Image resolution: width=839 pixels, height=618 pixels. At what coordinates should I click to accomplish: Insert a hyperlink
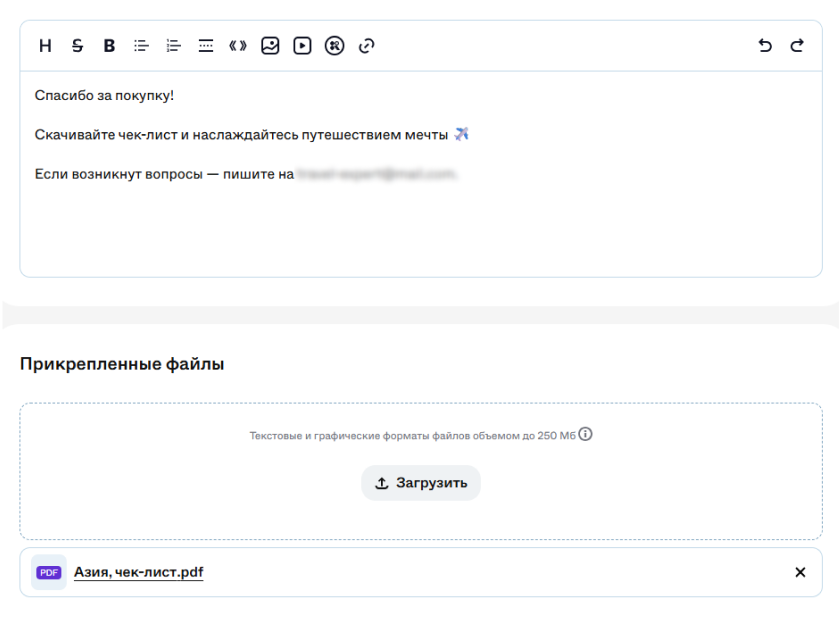[x=367, y=46]
